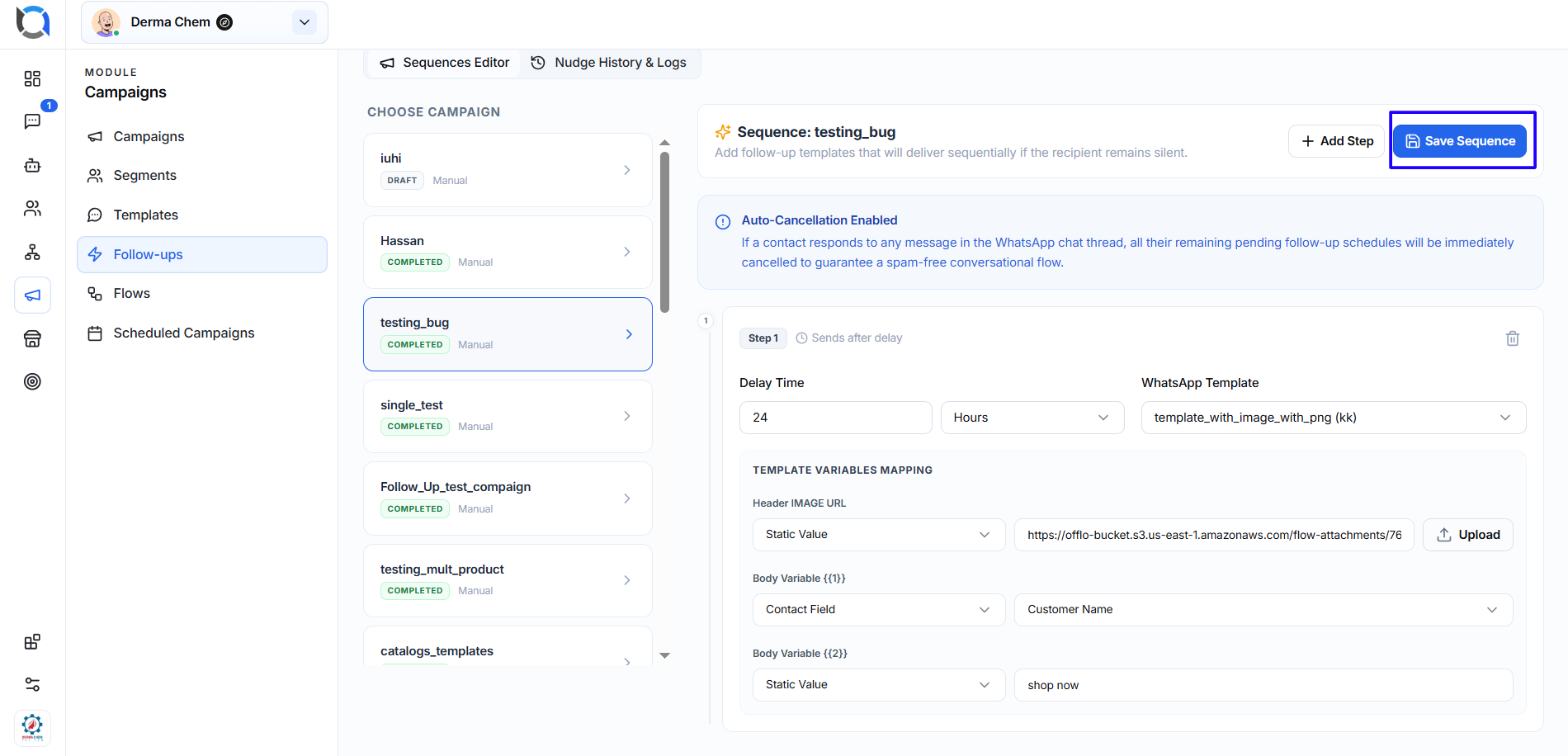Open the bot icon in left sidebar
The height and width of the screenshot is (756, 1568).
click(x=32, y=165)
